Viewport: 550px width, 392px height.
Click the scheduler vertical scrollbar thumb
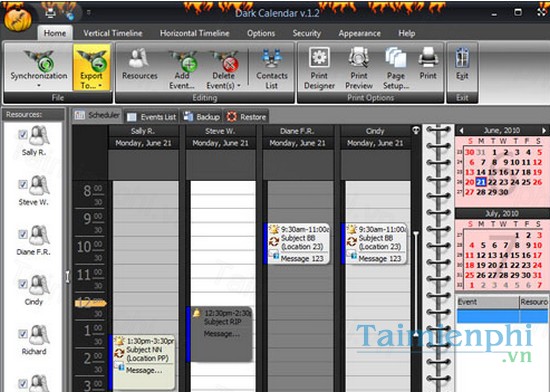point(416,283)
